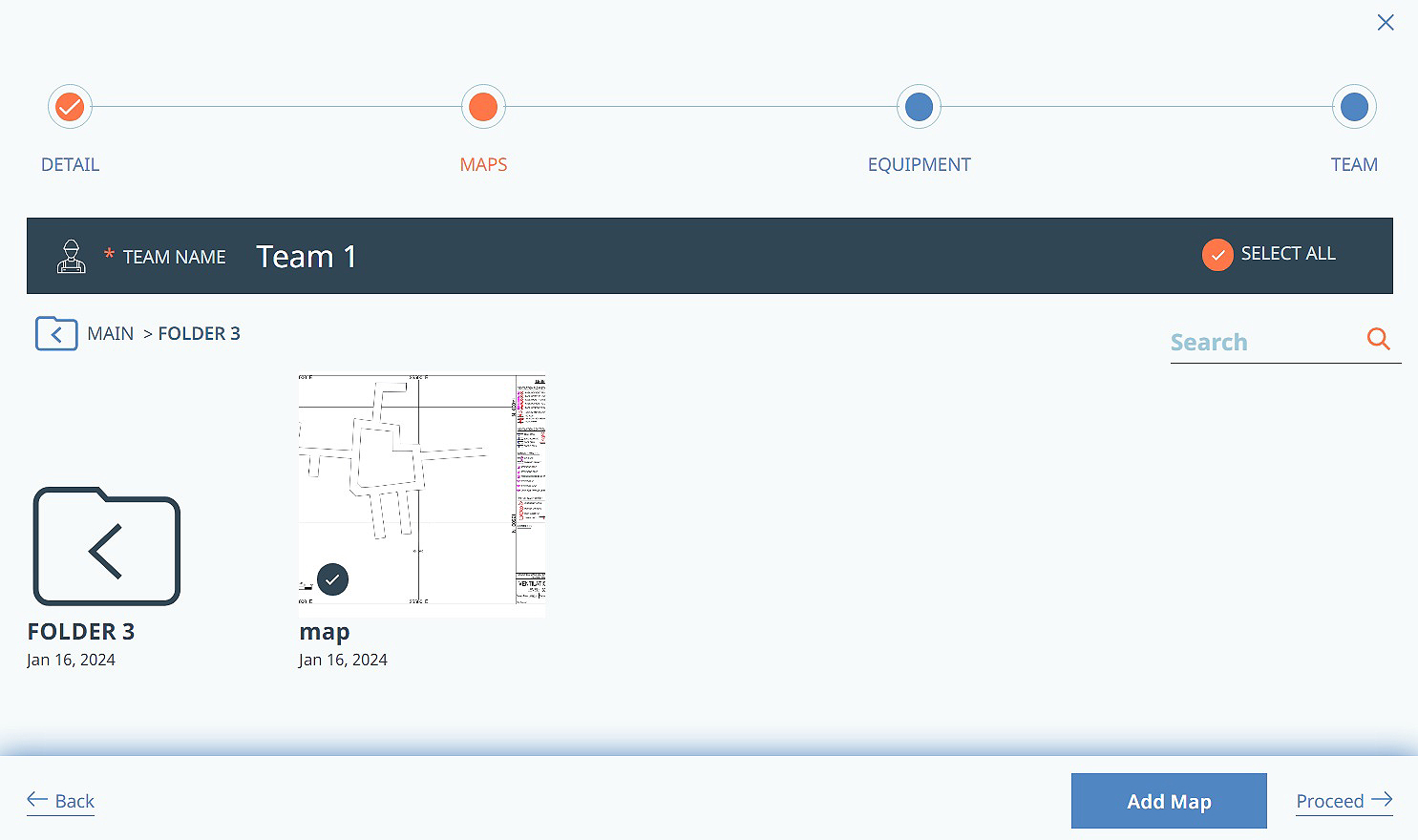Screen dimensions: 1418x840
Task: Switch to the DETAIL step label
Action: click(x=70, y=165)
